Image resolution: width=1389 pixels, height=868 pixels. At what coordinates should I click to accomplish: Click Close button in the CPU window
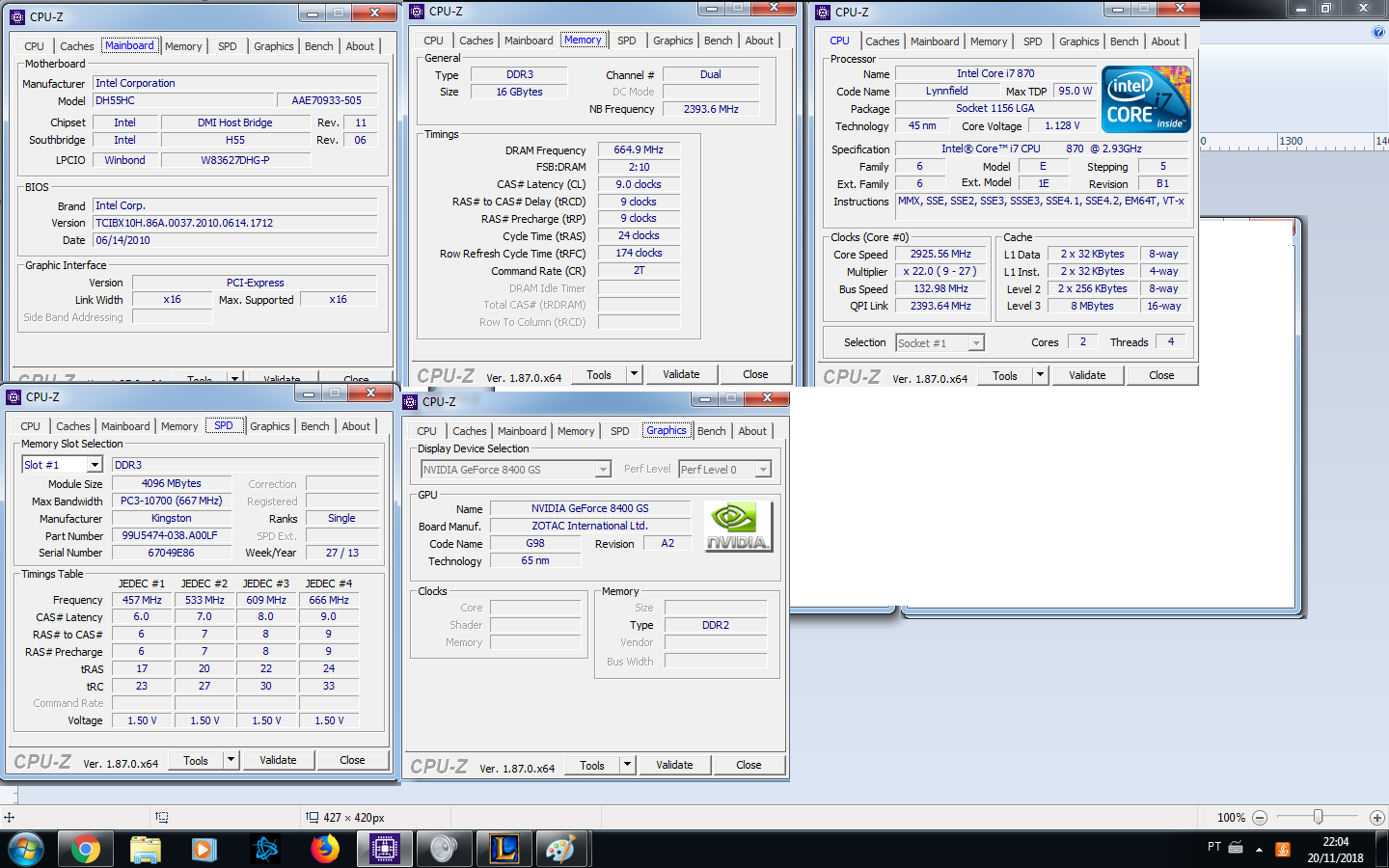point(1161,375)
